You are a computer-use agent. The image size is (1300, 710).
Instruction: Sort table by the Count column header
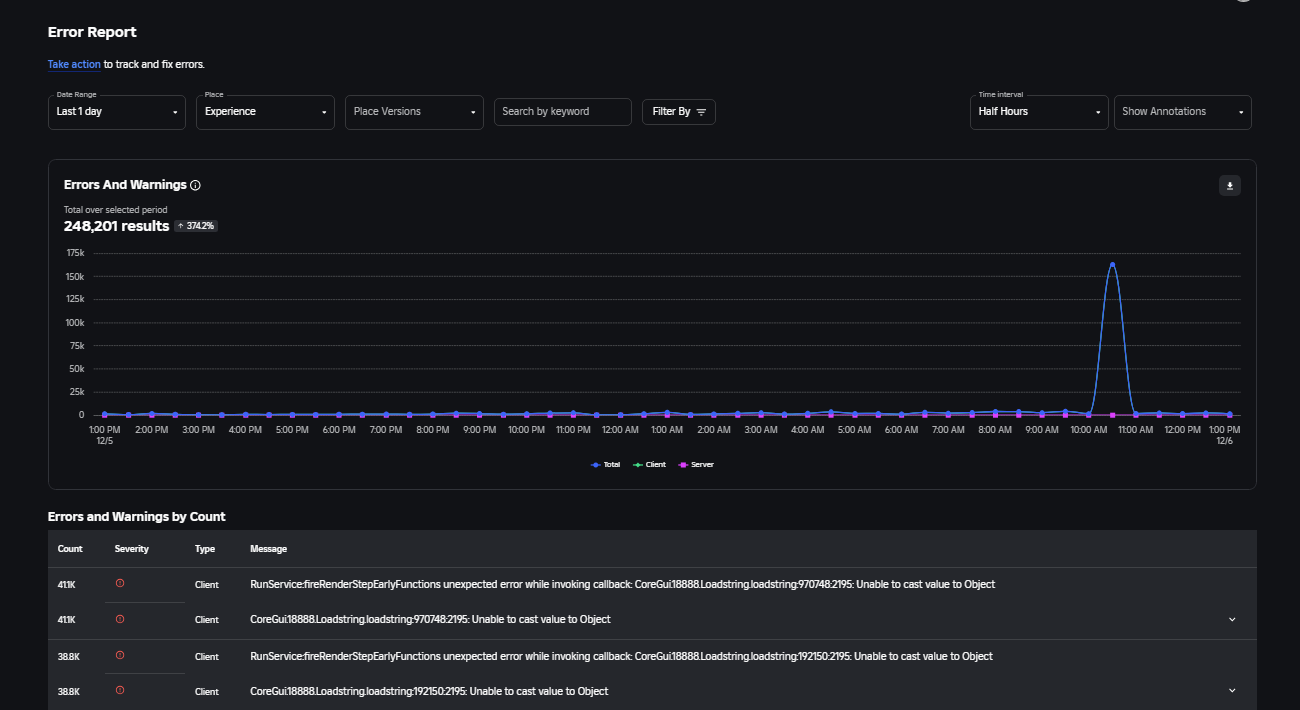[70, 549]
